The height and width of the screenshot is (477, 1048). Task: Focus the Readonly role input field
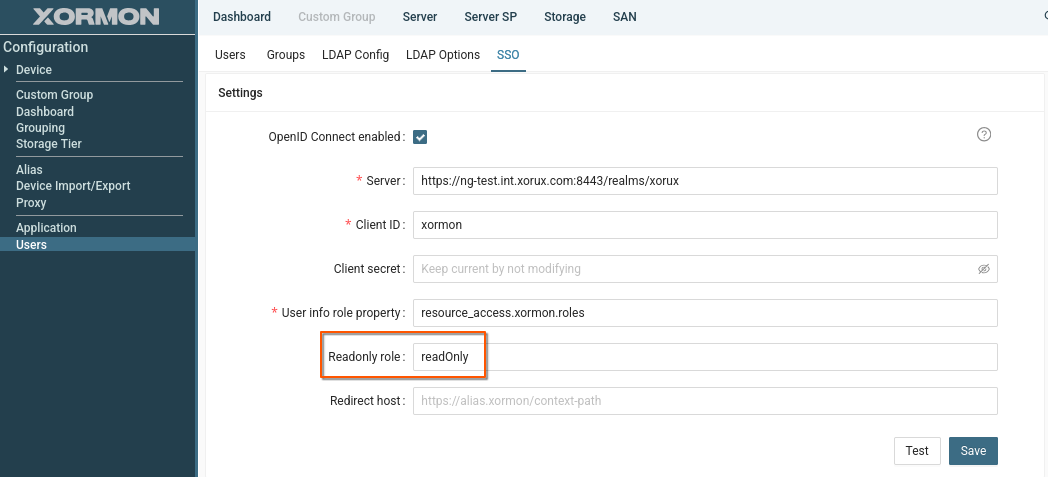[705, 357]
